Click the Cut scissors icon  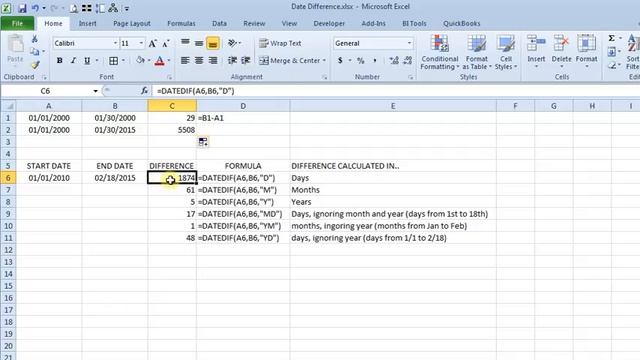click(x=35, y=39)
